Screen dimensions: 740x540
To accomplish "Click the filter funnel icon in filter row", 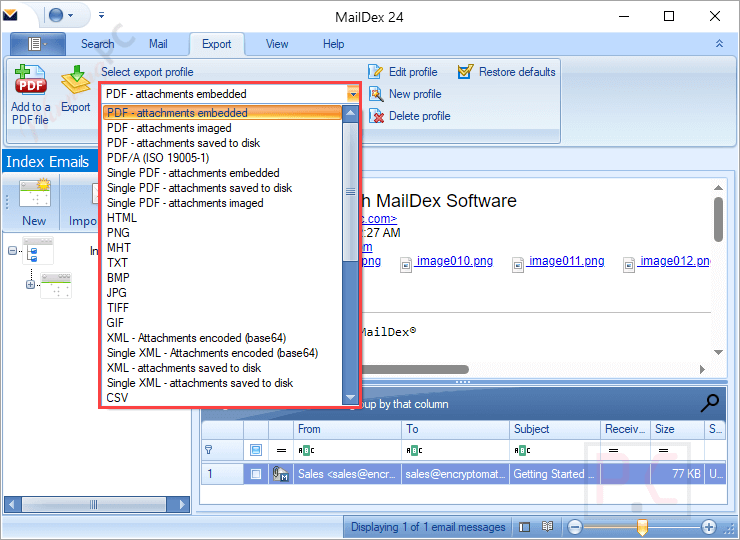I will tap(209, 450).
